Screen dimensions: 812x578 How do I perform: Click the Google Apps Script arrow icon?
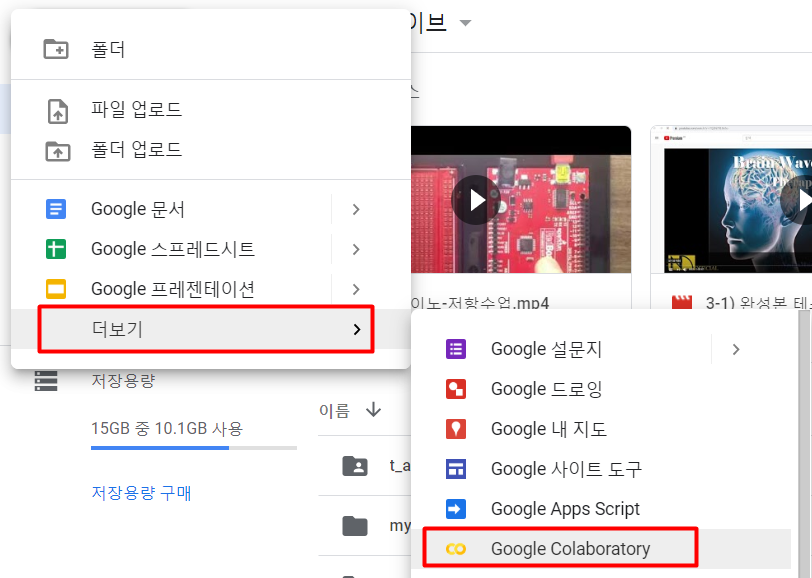pos(456,509)
